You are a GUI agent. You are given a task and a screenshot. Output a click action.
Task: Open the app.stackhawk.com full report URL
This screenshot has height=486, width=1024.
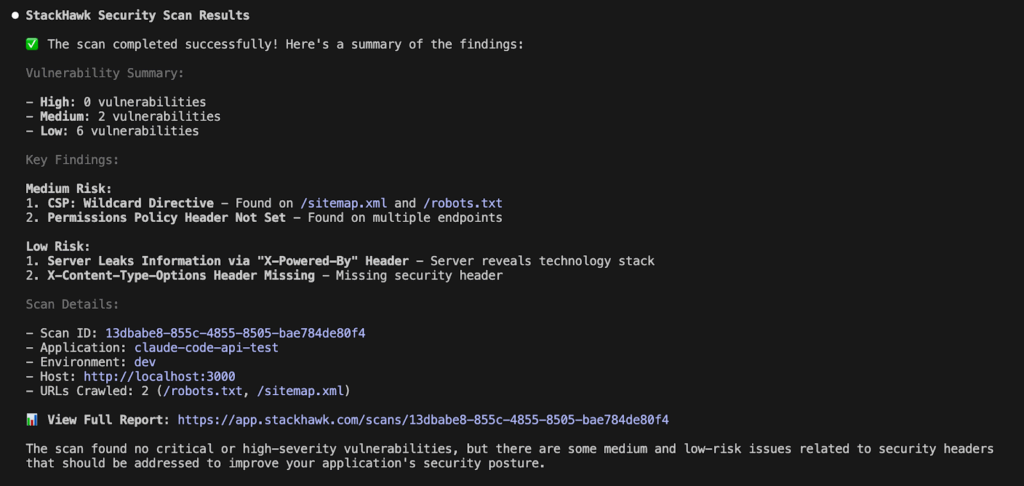(x=423, y=420)
